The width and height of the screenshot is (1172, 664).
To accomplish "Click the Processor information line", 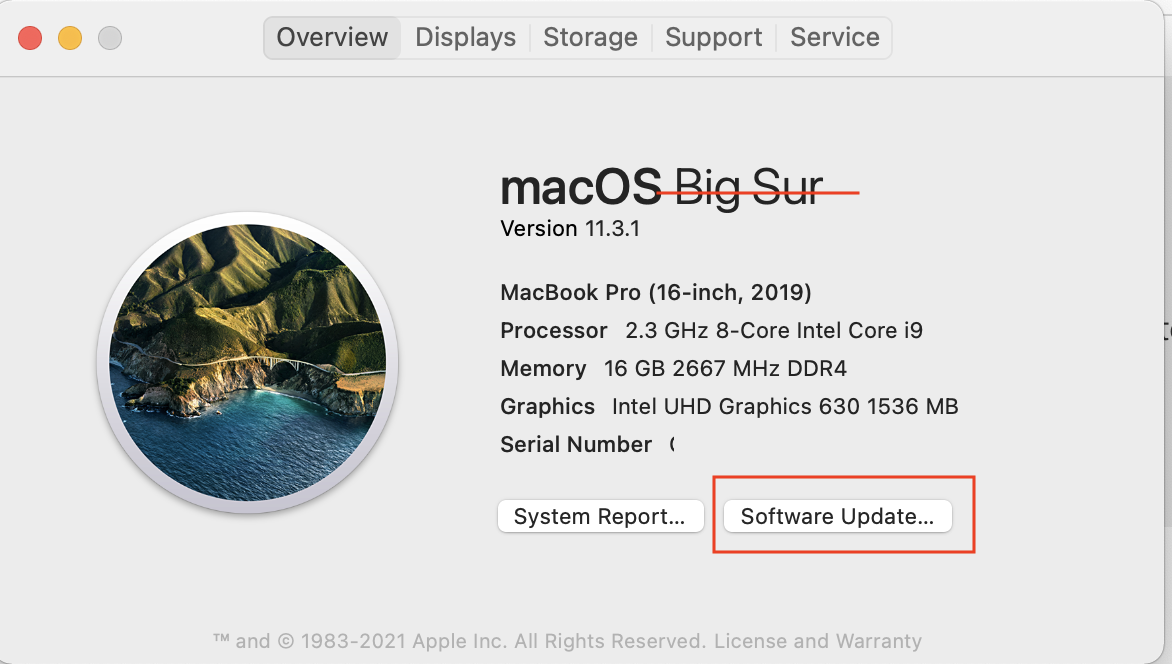I will tap(711, 331).
